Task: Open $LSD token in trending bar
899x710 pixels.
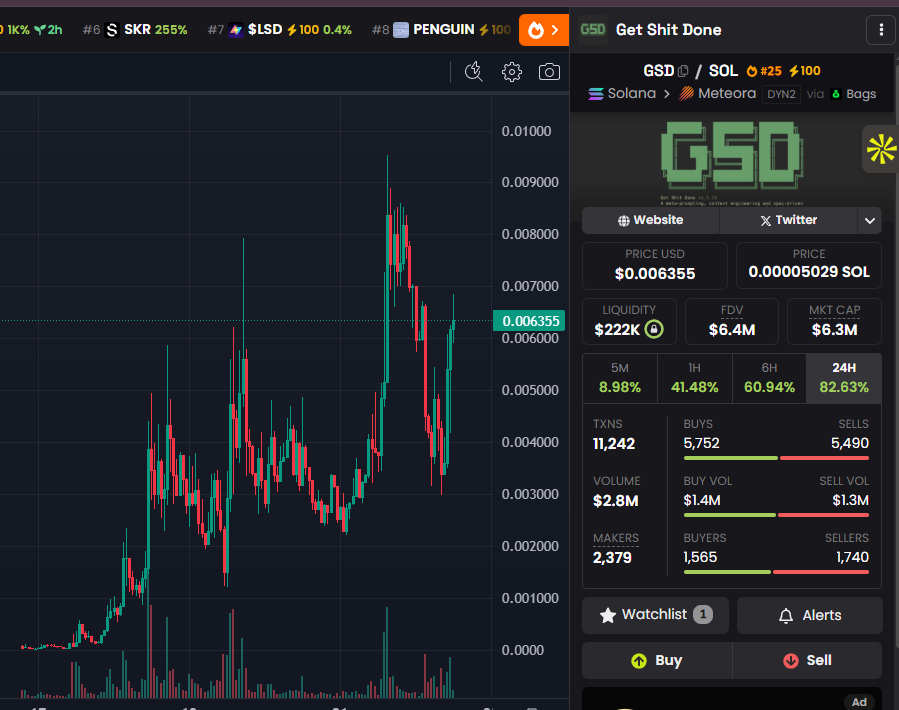Action: pyautogui.click(x=279, y=30)
